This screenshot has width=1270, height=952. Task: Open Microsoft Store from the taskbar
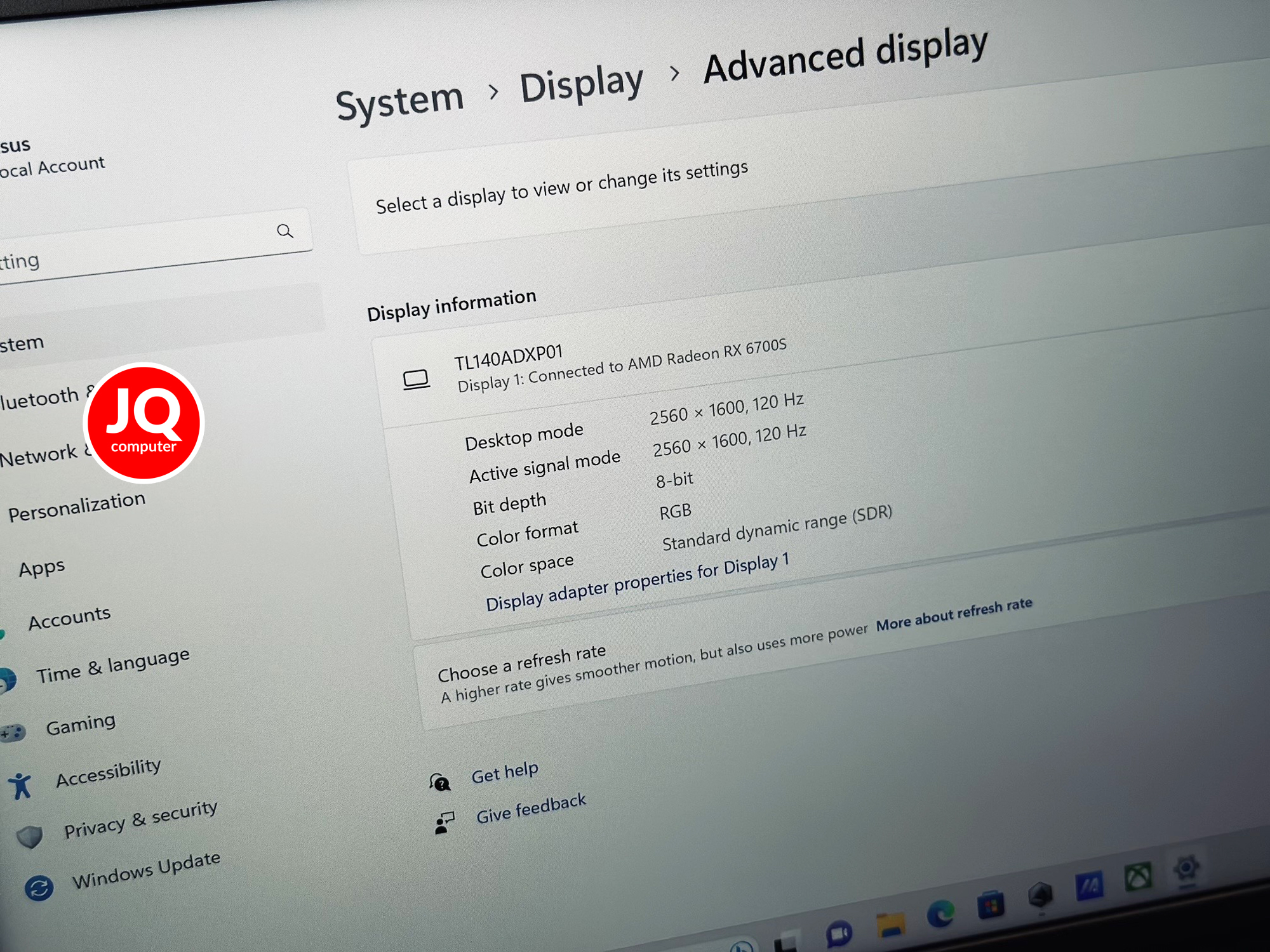991,904
